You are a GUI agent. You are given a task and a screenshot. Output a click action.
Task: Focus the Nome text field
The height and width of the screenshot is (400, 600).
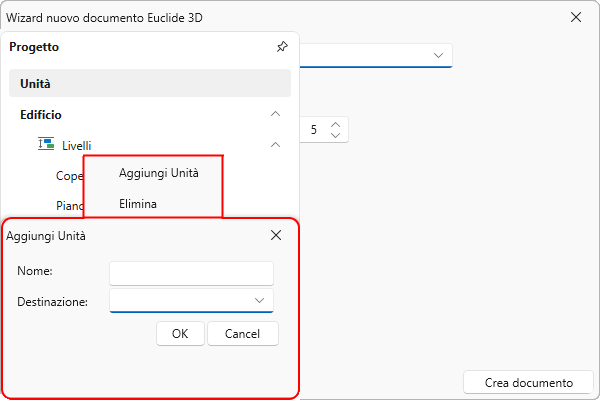[191, 272]
